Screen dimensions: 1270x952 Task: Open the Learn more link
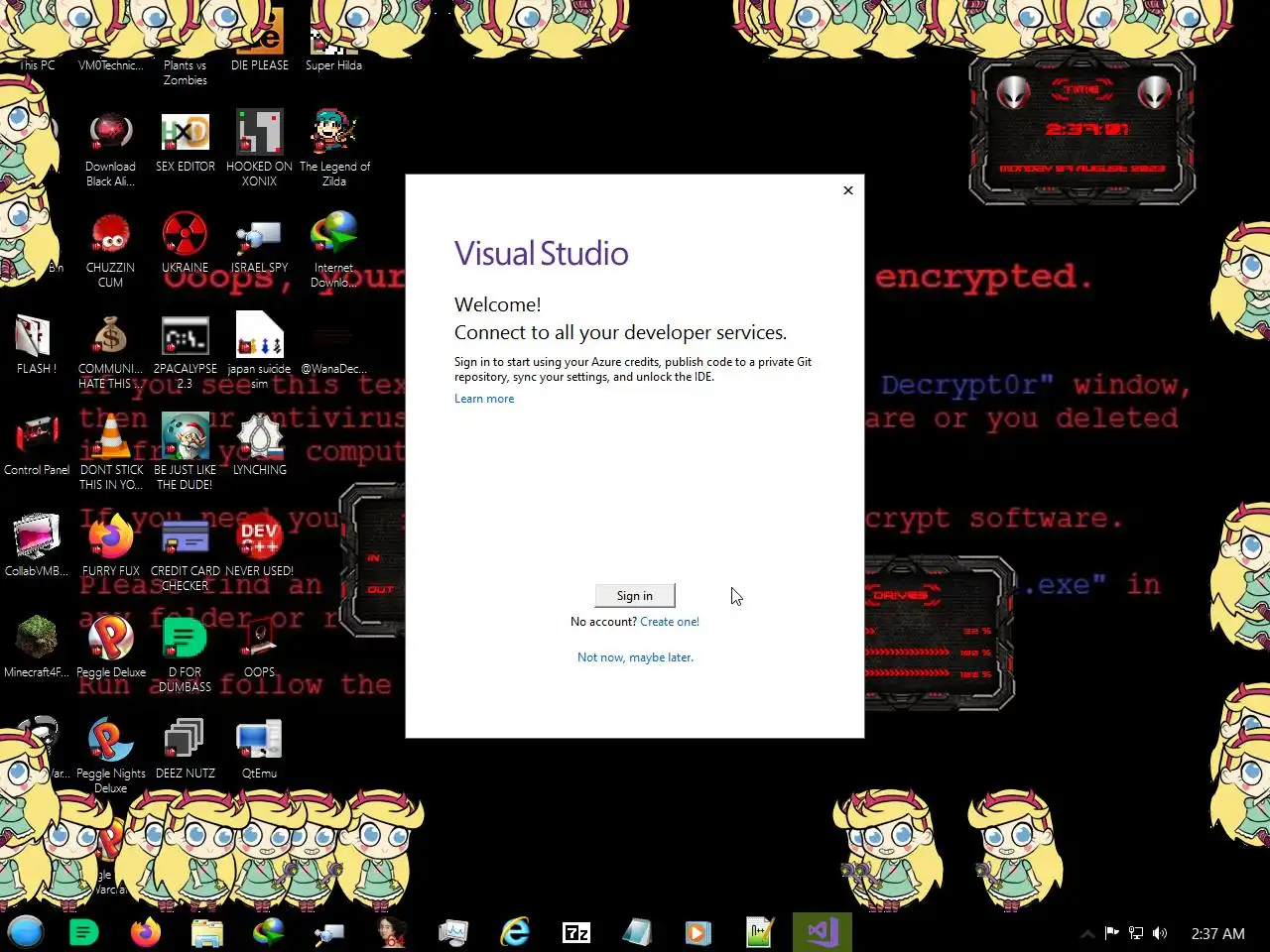coord(484,399)
